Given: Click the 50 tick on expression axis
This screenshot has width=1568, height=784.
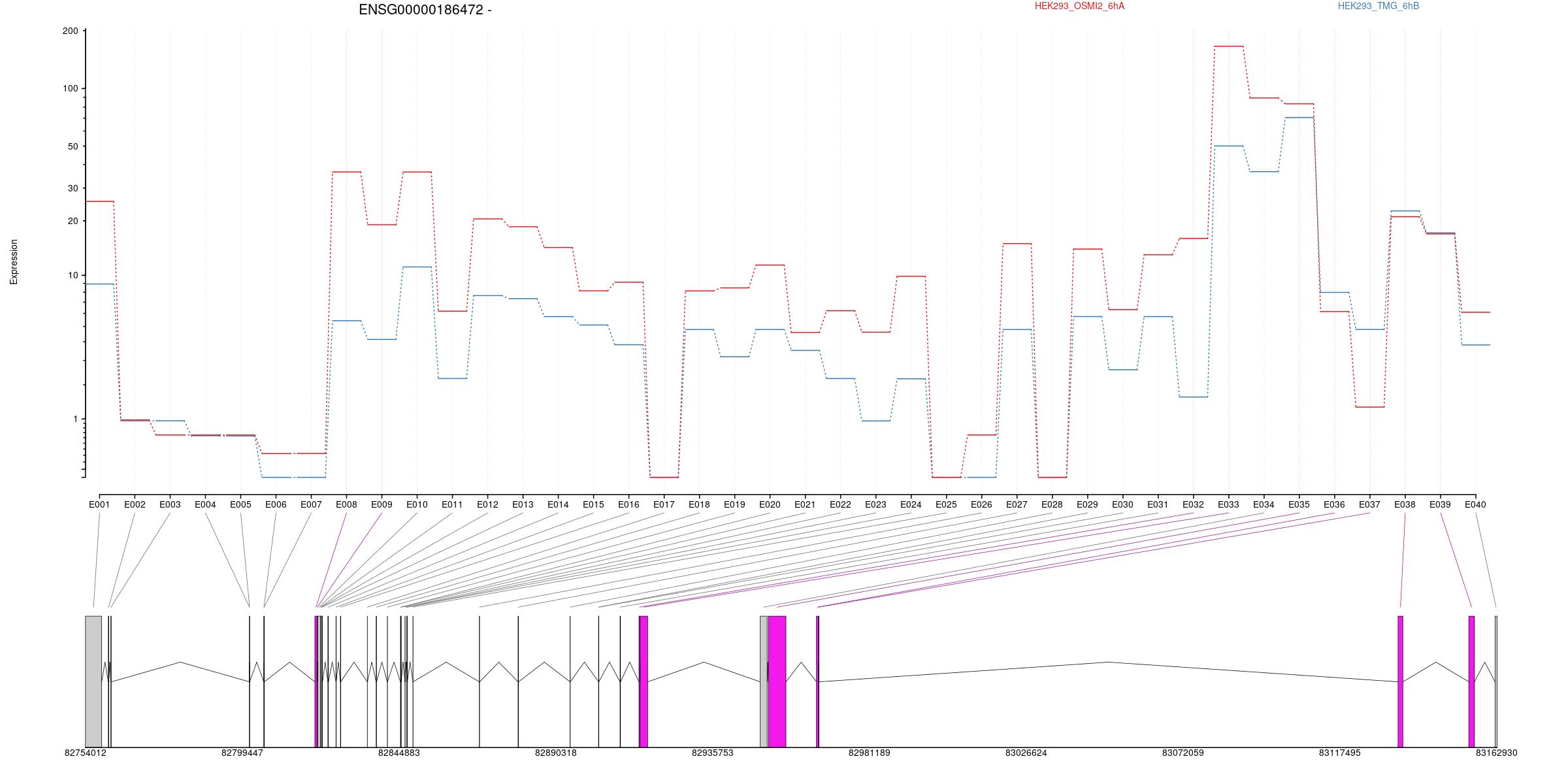Looking at the screenshot, I should click(x=73, y=146).
